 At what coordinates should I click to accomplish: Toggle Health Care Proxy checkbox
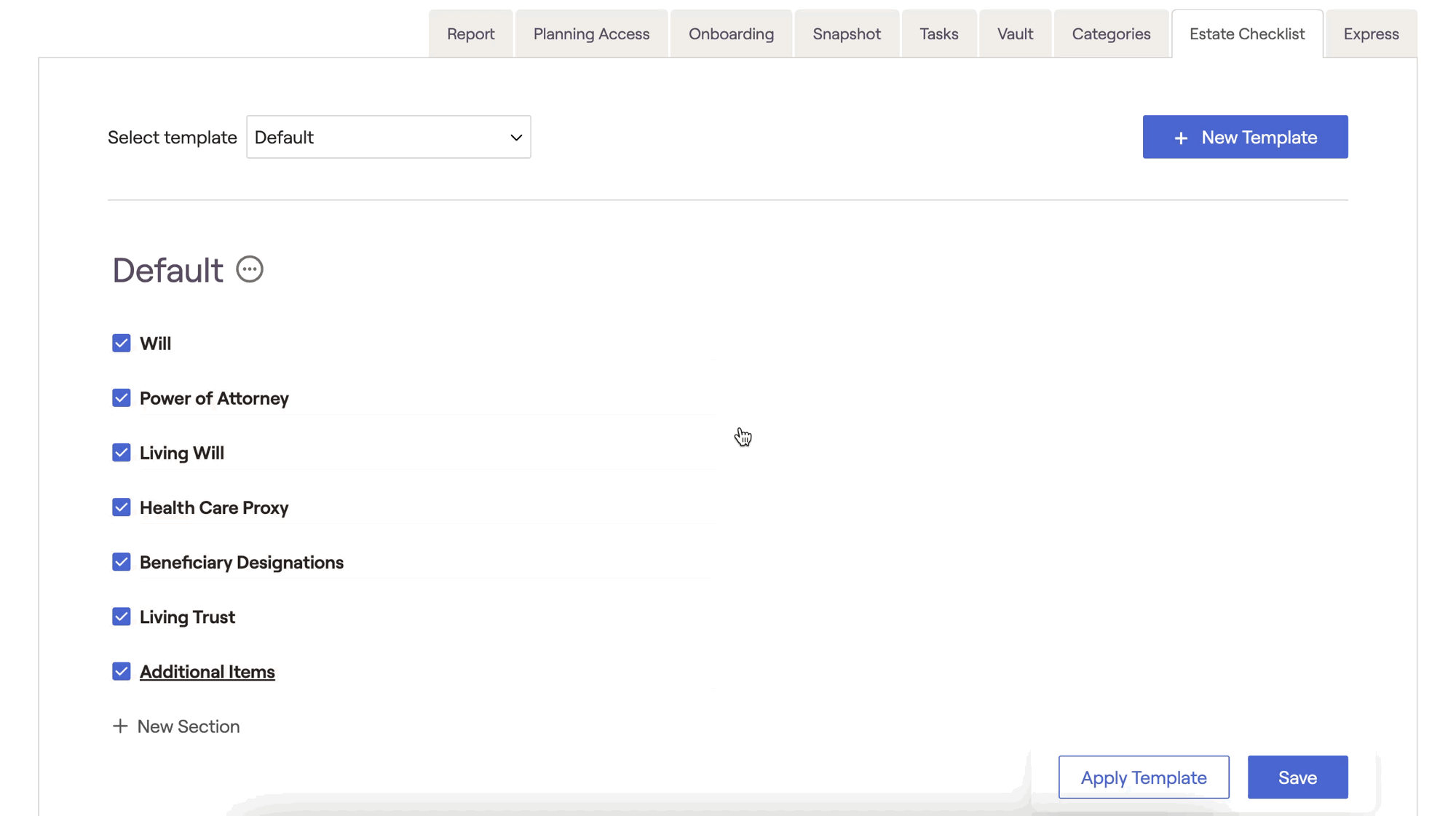(122, 507)
